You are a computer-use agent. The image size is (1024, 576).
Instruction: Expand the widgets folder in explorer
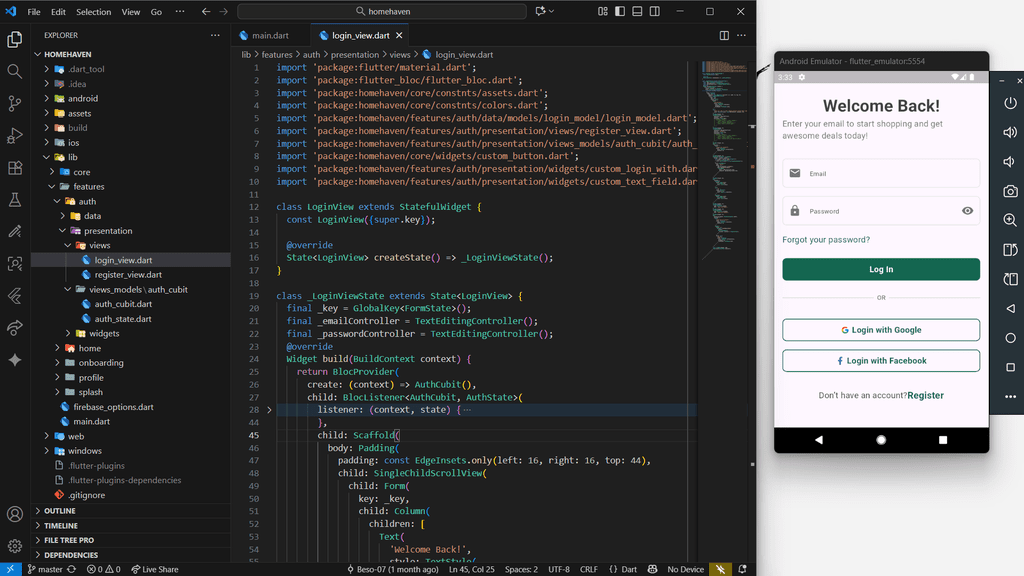104,333
